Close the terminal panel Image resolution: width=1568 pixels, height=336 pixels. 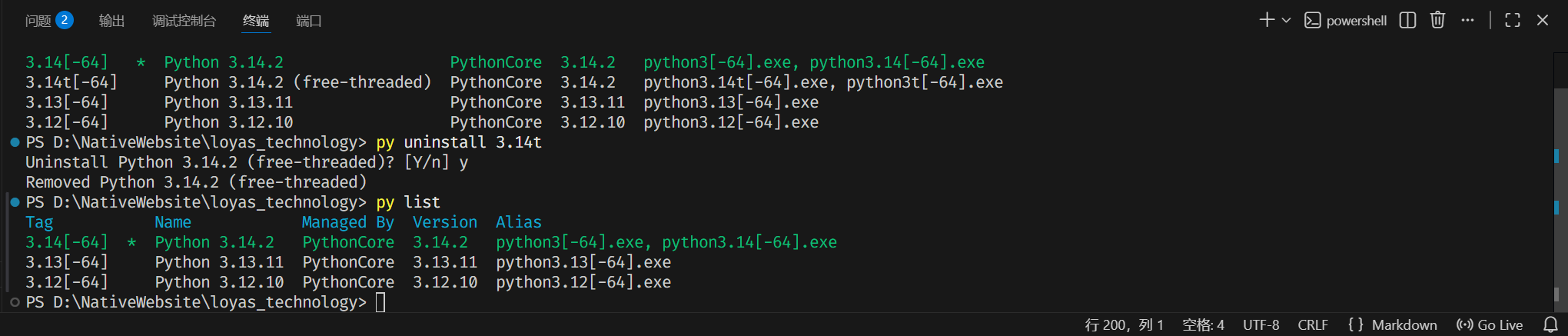[1543, 21]
